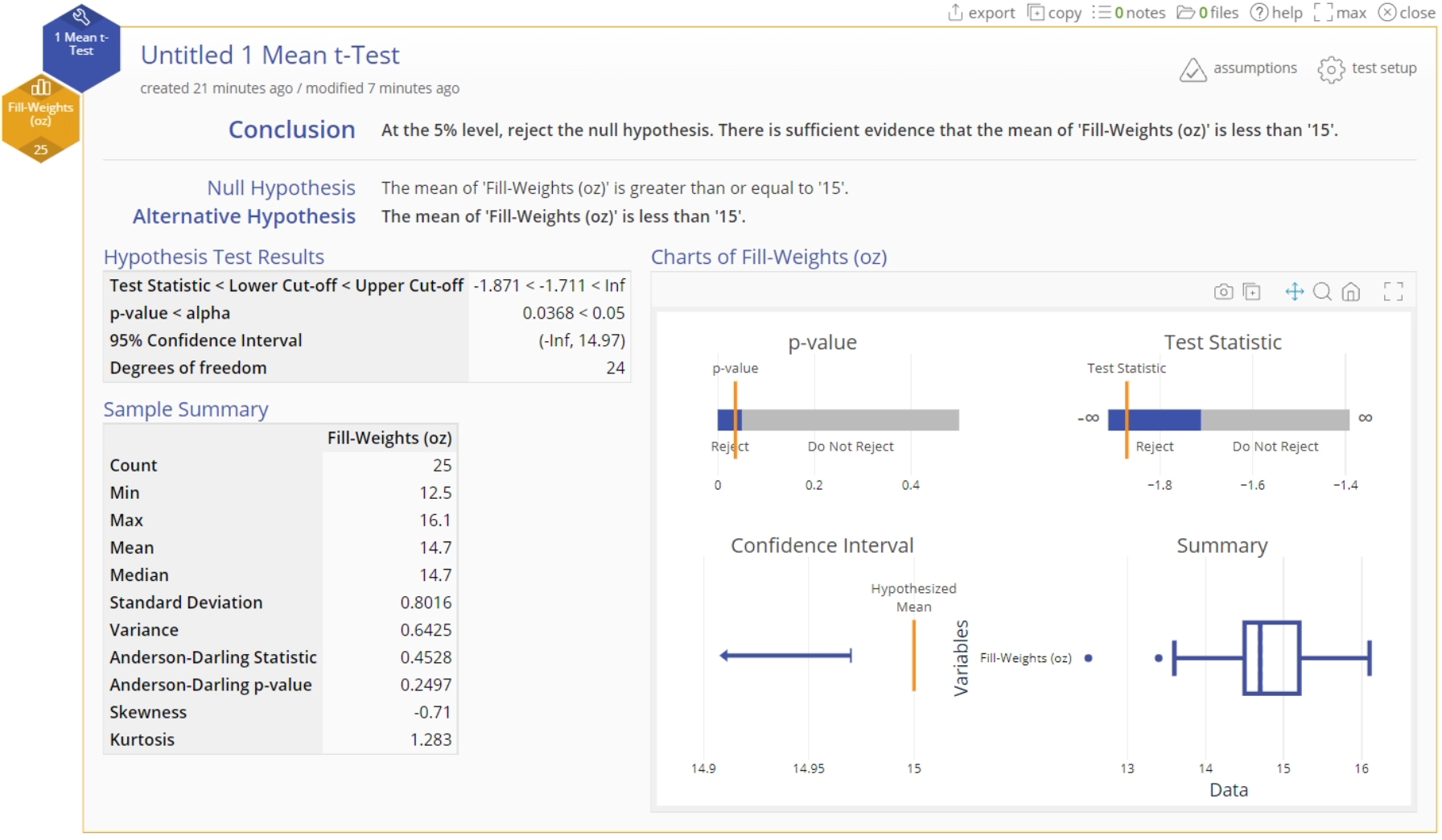Click the orange p-value marker line
This screenshot has width=1442, height=840.
point(735,419)
